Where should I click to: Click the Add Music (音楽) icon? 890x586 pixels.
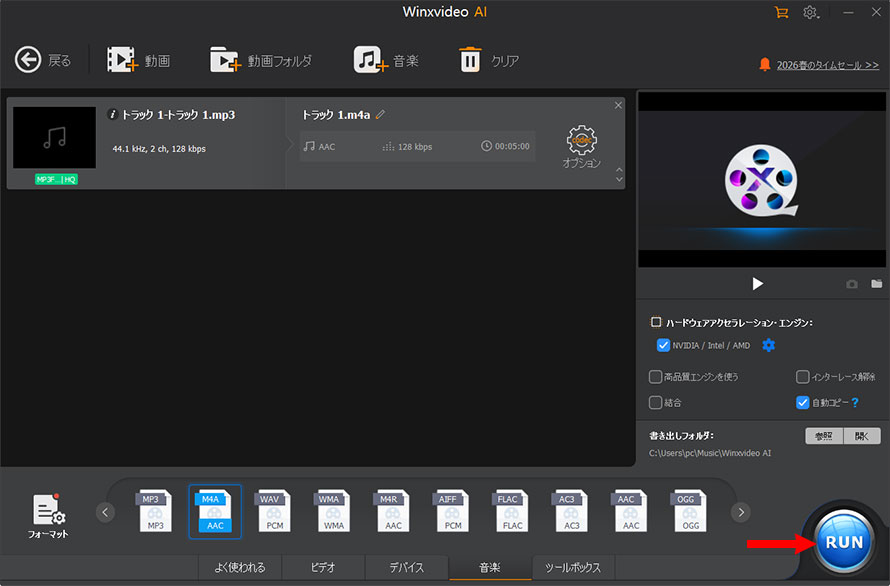[x=370, y=60]
